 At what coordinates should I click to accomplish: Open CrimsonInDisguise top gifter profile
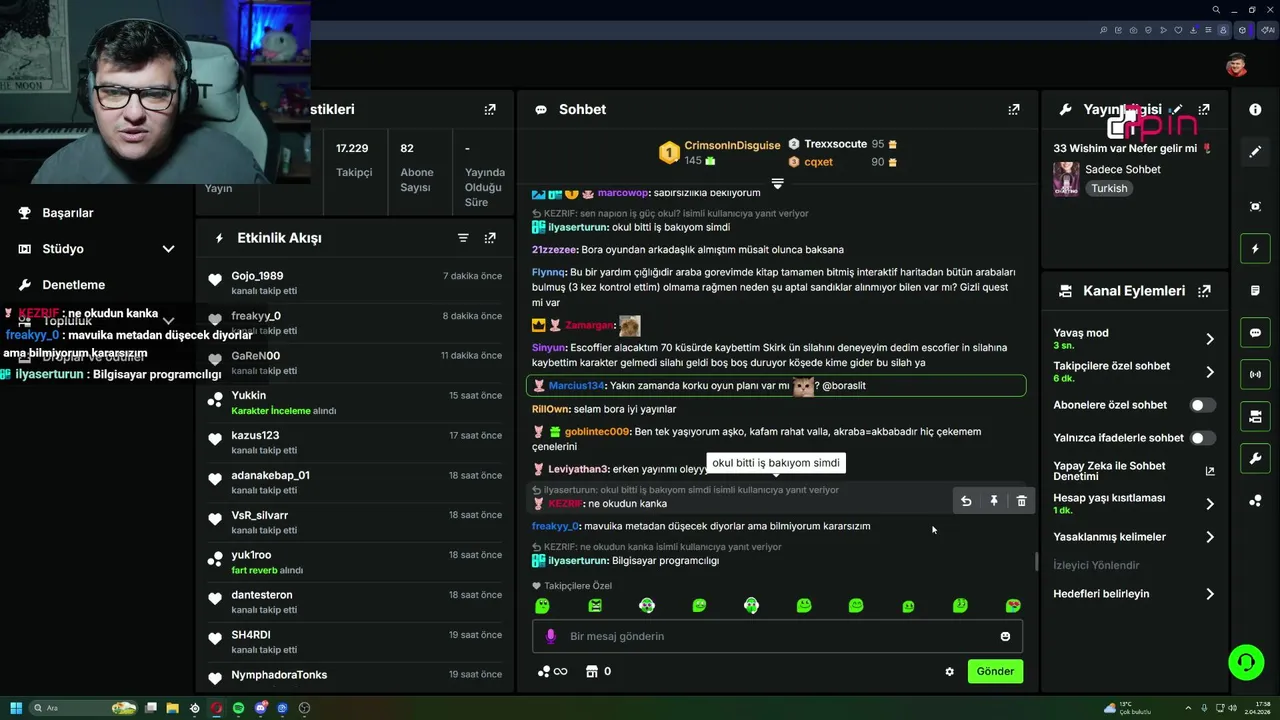point(732,145)
